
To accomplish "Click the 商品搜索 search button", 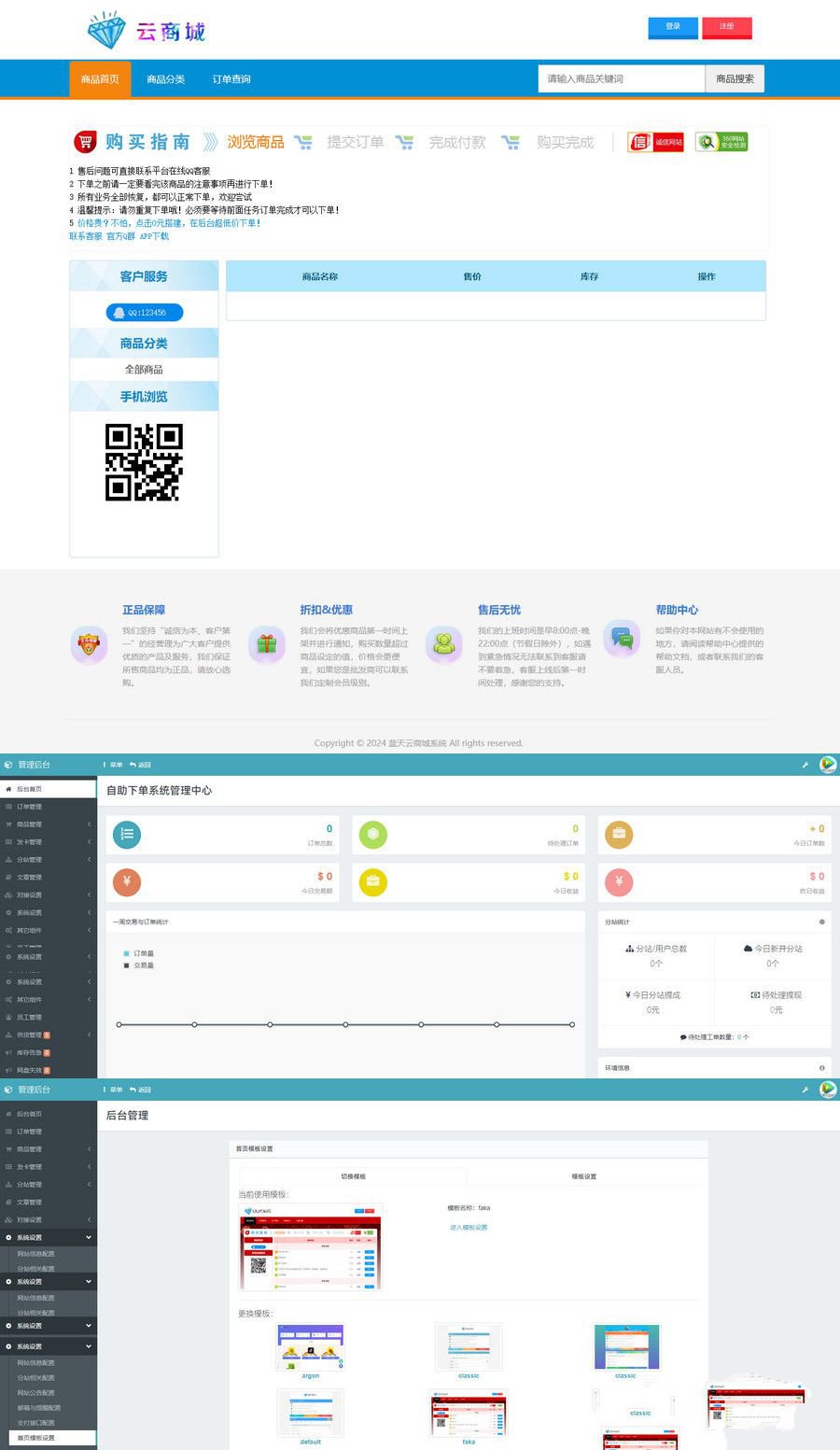I will (x=735, y=79).
